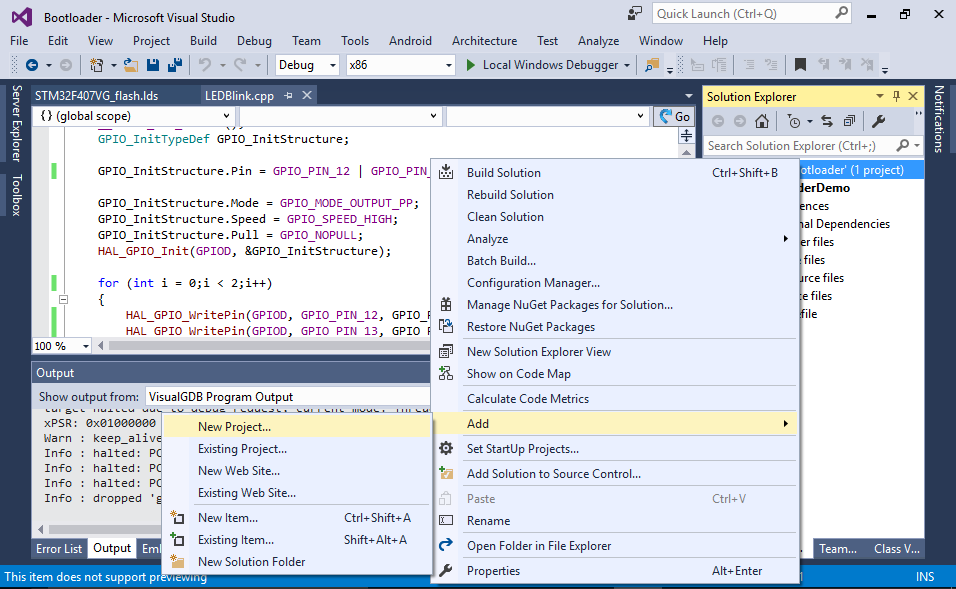Click Sync with Active Document icon
Screen dimensions: 956x589
click(827, 121)
